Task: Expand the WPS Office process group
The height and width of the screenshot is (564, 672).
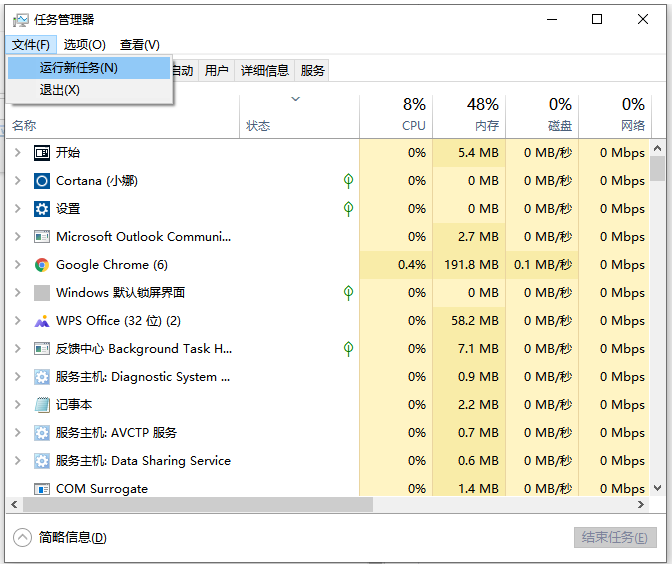Action: pos(17,321)
